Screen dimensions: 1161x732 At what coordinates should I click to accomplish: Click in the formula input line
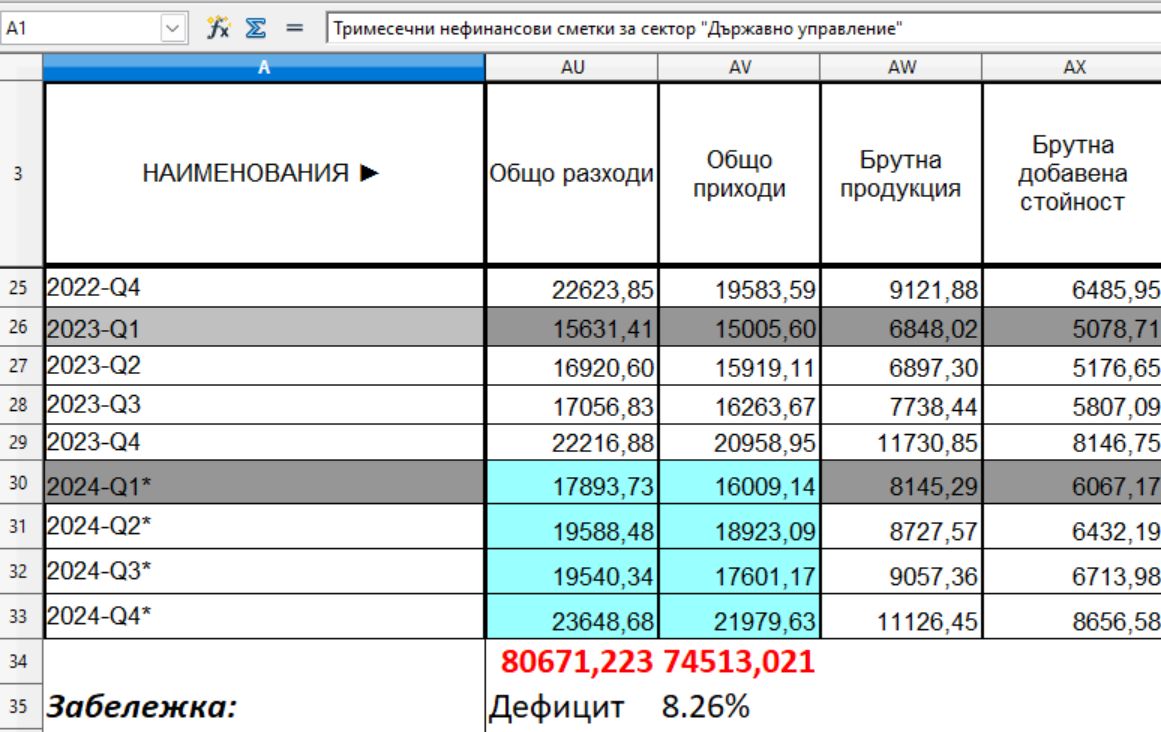[740, 29]
